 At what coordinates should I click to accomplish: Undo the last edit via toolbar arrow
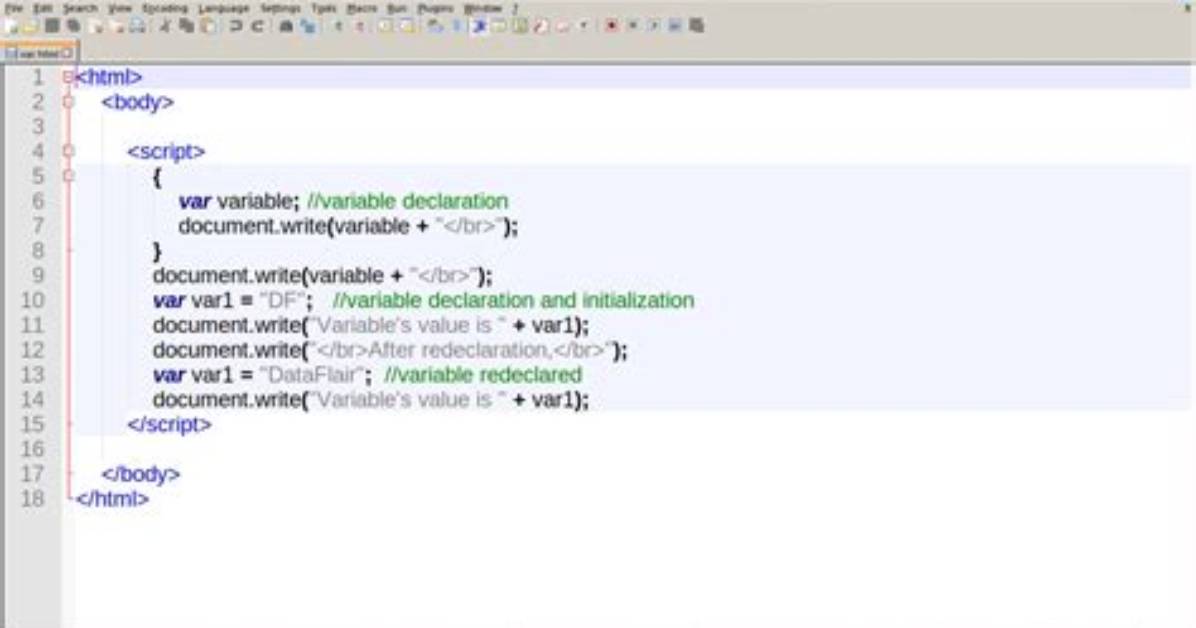pos(236,26)
